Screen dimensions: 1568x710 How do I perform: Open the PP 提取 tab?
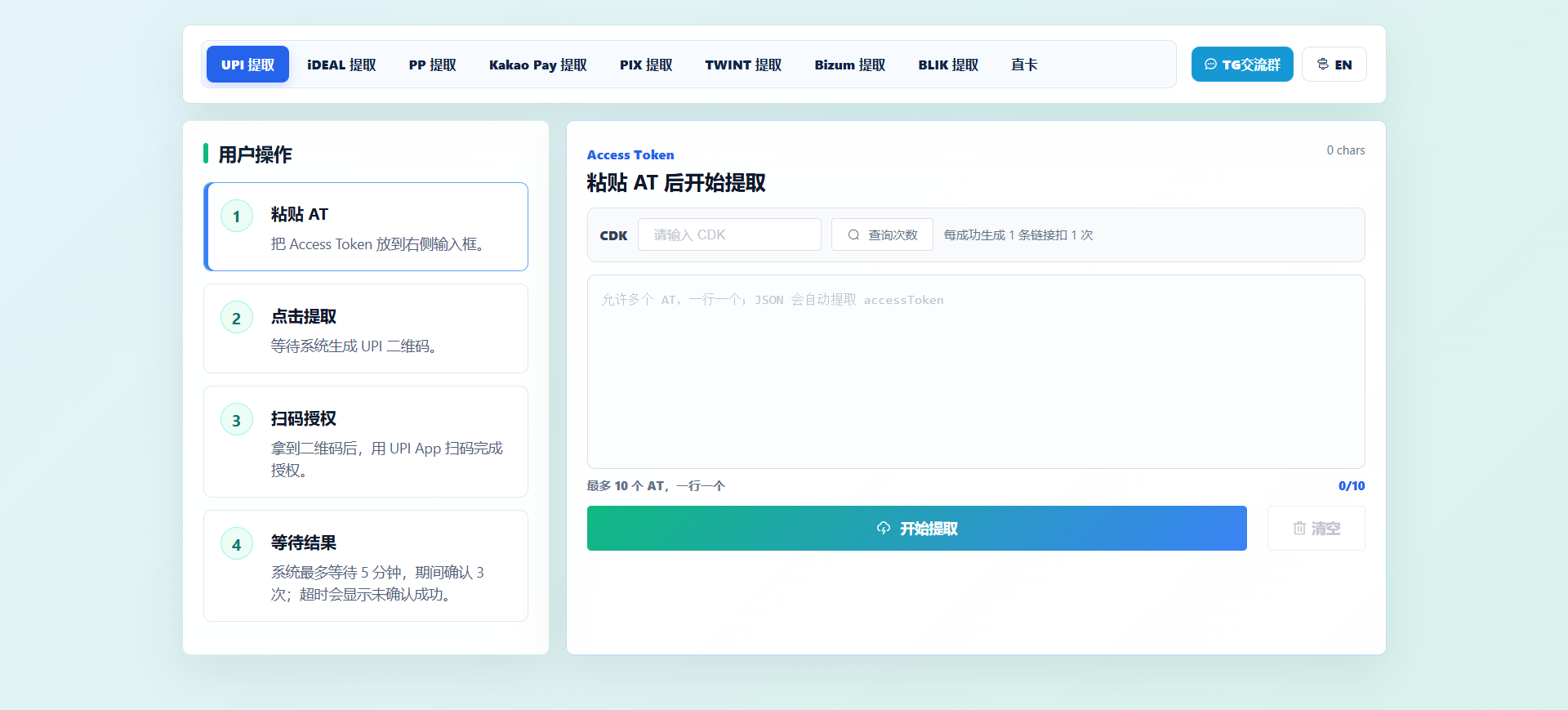[x=433, y=65]
